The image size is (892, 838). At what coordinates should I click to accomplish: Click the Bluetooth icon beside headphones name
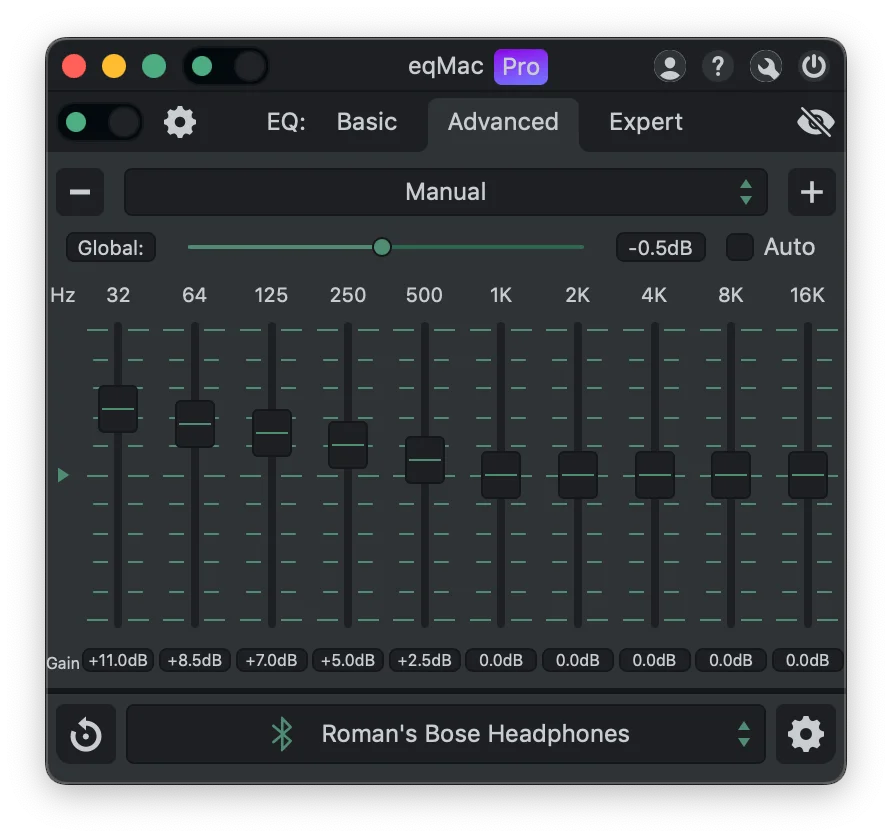[282, 734]
